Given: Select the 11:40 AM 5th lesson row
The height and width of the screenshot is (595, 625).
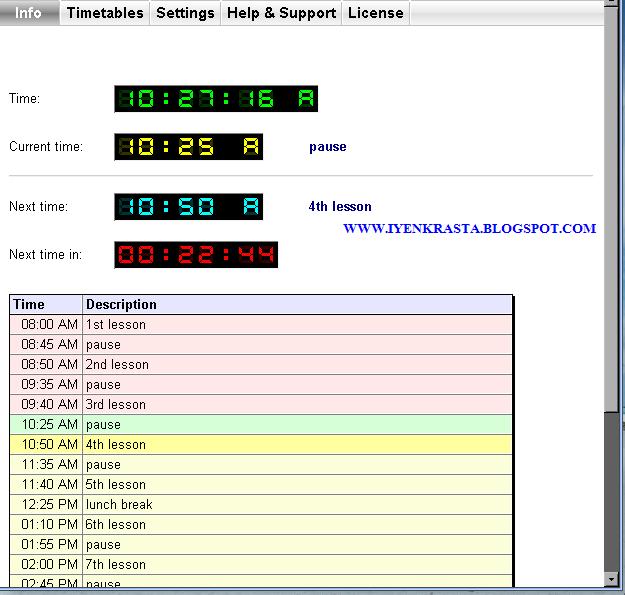Looking at the screenshot, I should 261,485.
